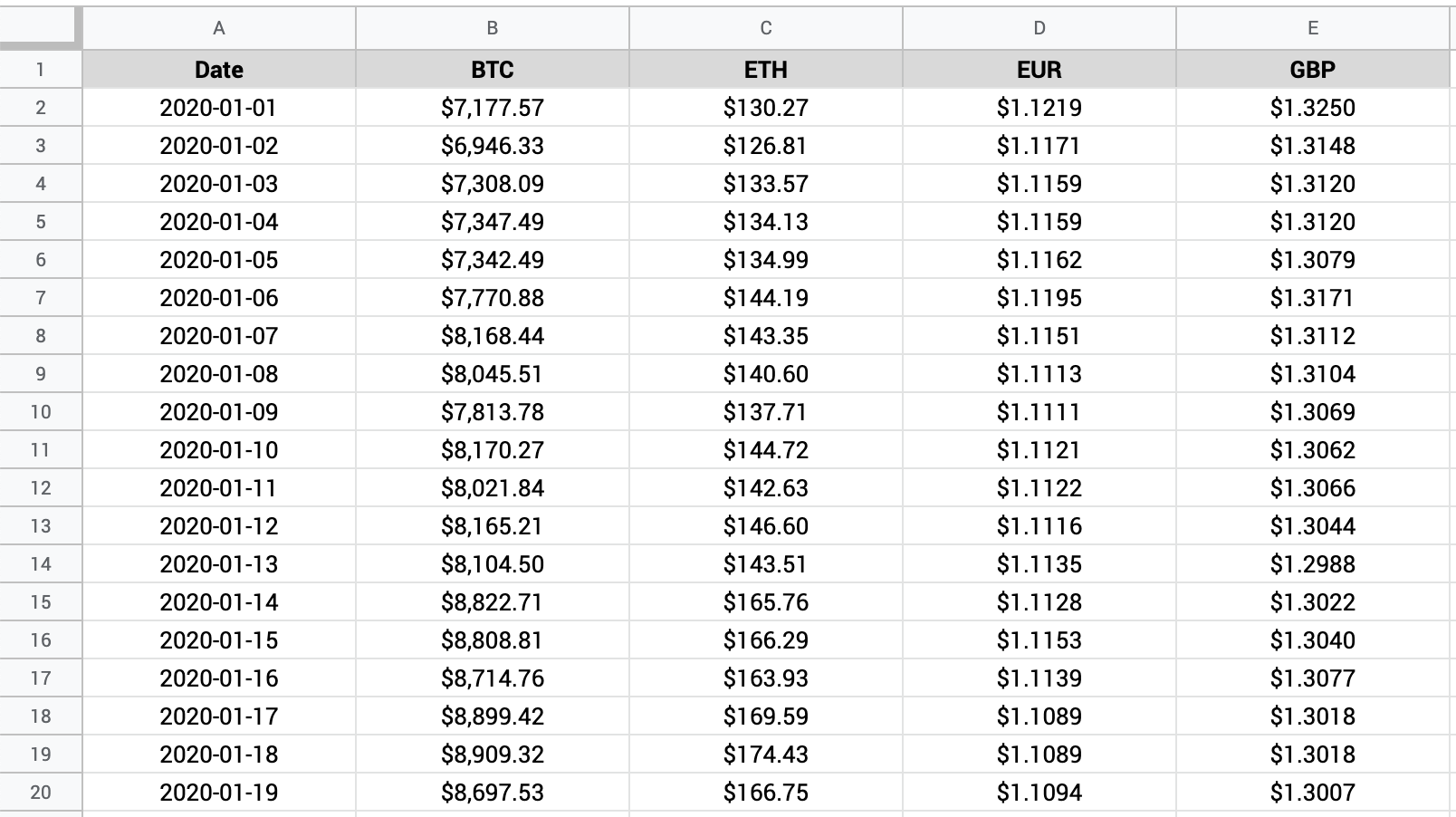
Task: Select entire column D
Action: pyautogui.click(x=1039, y=28)
